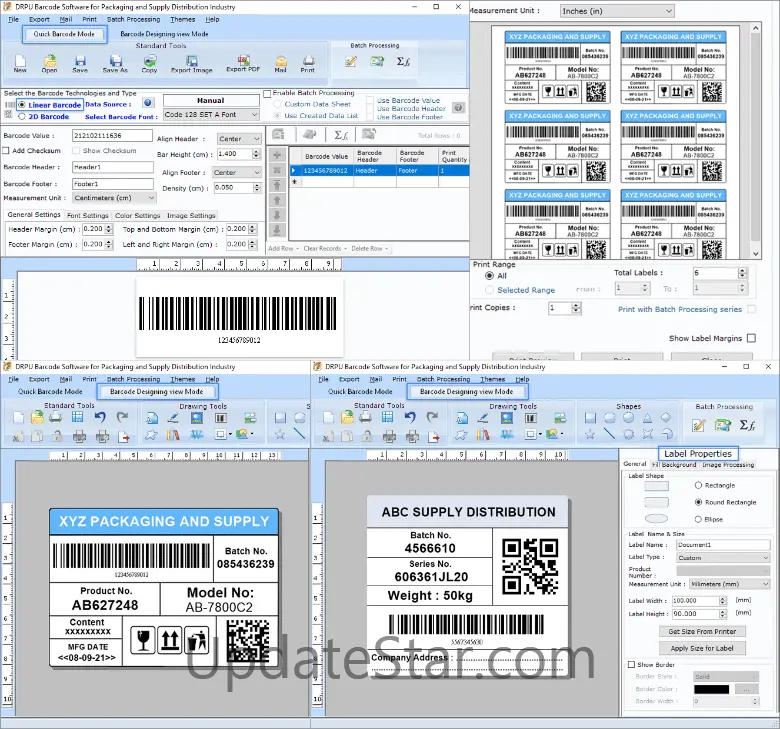Expand the Align Header dropdown
The width and height of the screenshot is (780, 729).
click(x=239, y=139)
